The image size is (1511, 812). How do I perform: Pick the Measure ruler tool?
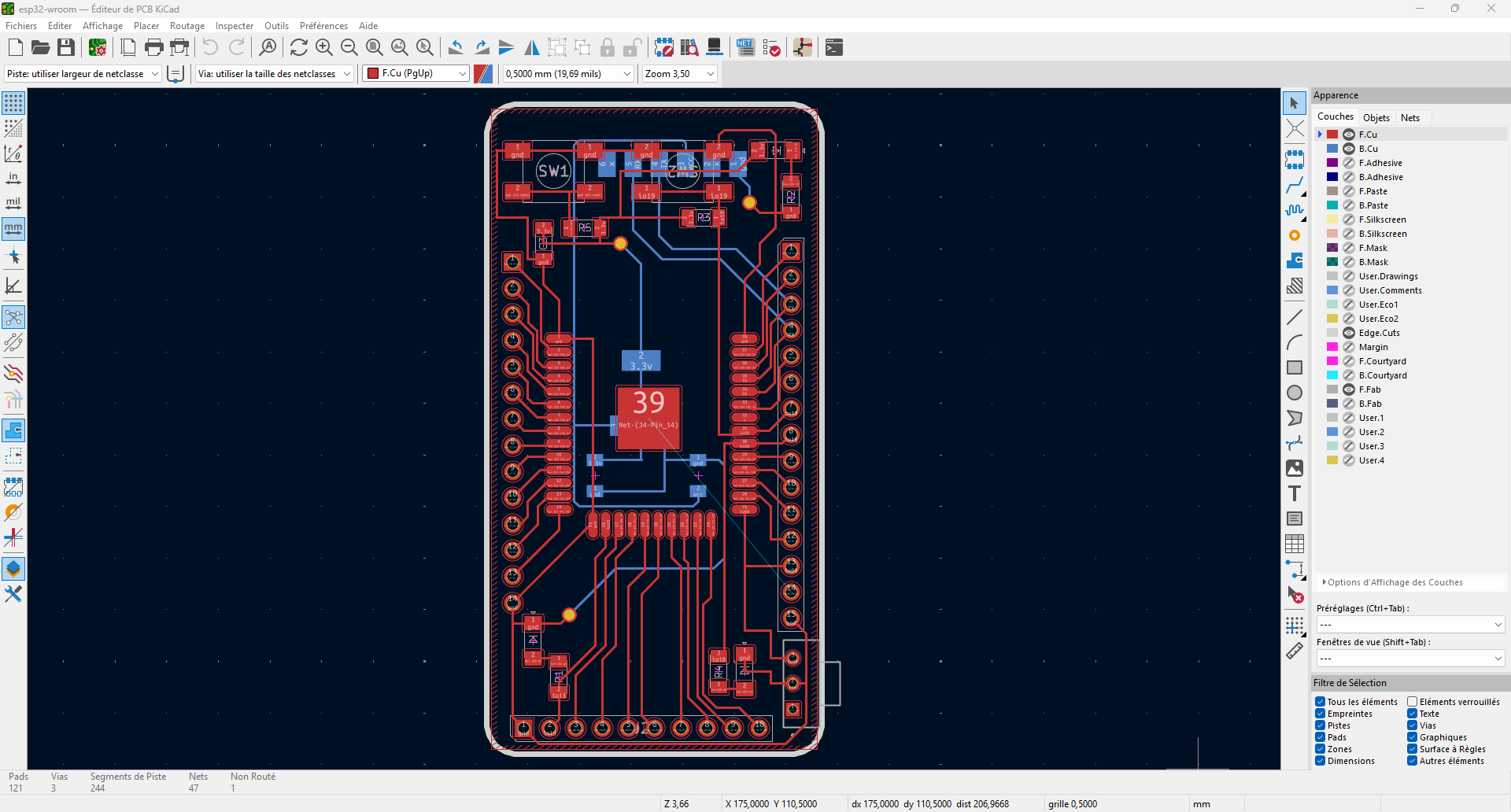[x=1295, y=651]
